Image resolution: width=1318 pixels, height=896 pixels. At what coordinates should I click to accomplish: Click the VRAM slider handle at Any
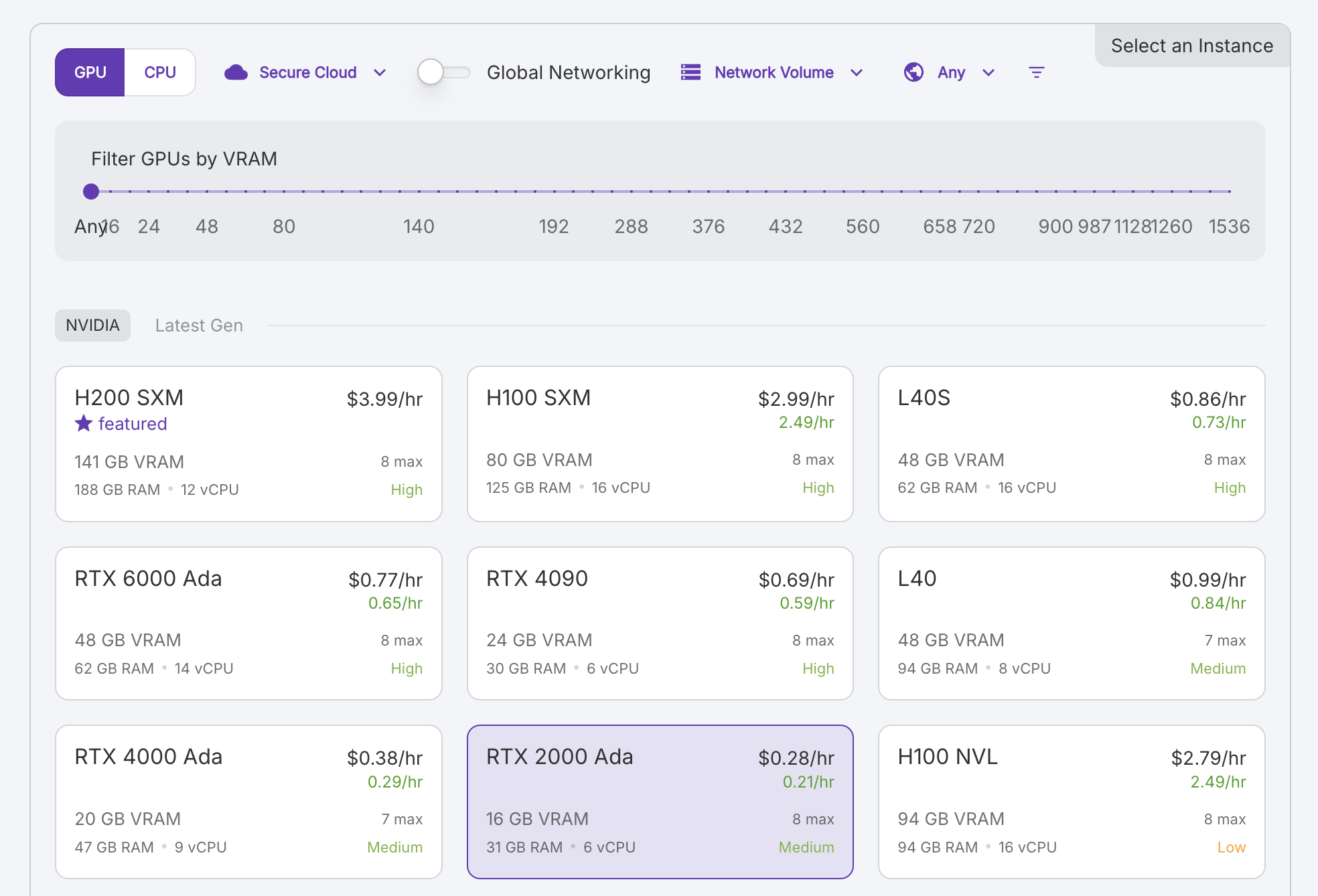(x=91, y=192)
